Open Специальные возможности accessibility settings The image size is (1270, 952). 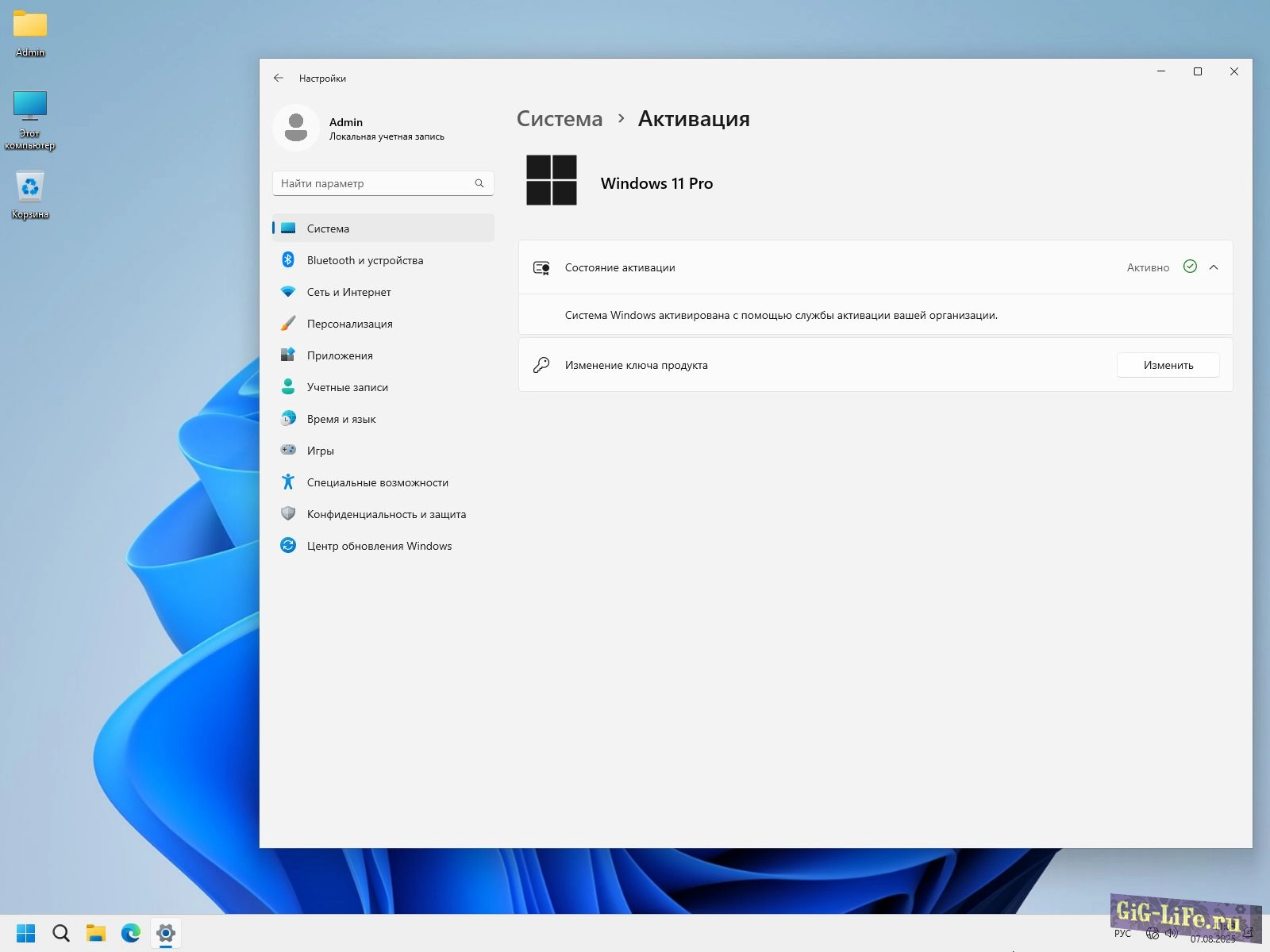pos(377,482)
